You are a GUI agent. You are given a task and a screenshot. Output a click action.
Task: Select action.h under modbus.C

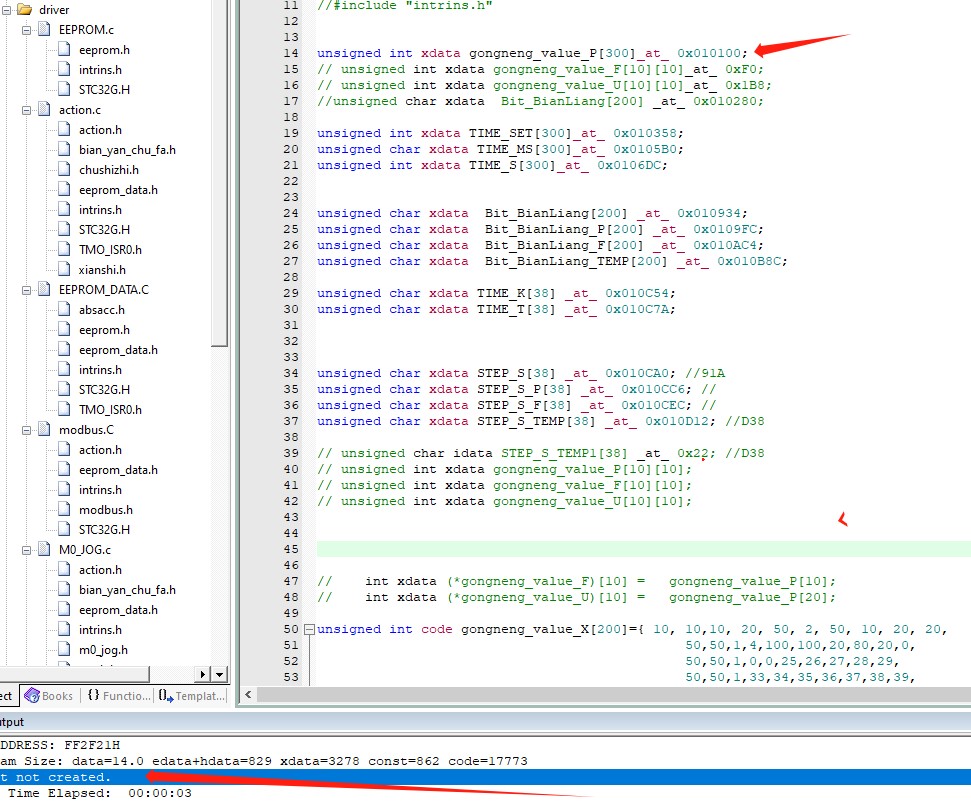100,450
